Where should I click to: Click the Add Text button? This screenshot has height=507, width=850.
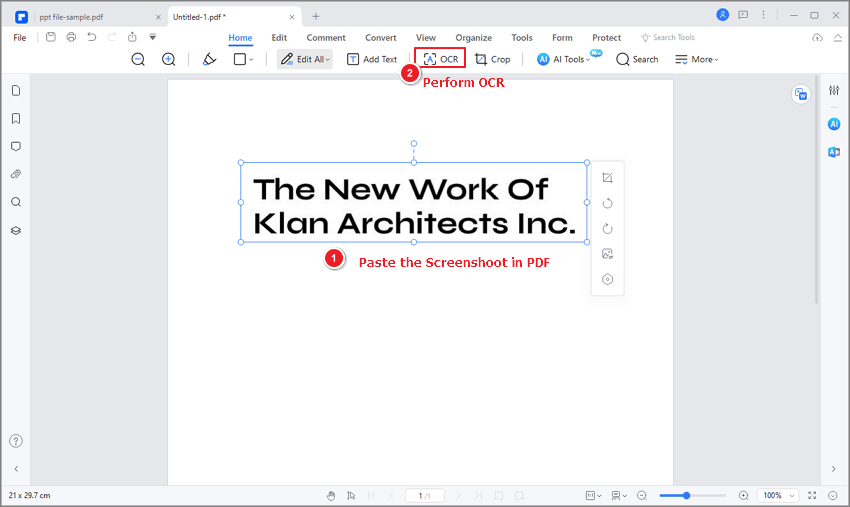coord(372,59)
